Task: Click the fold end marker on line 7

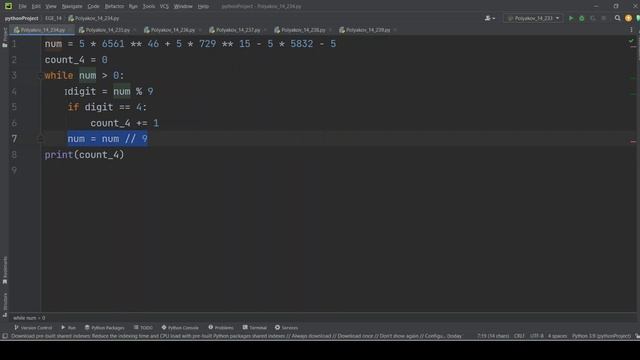Action: pyautogui.click(x=40, y=139)
